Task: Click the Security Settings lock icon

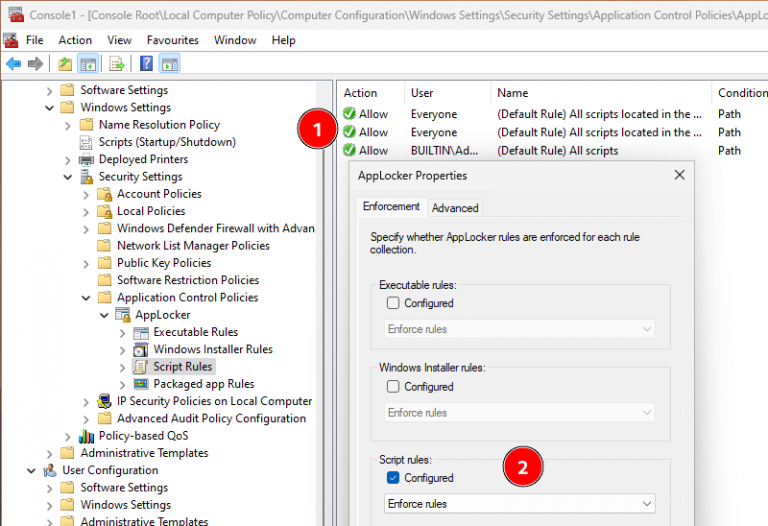Action: [86, 177]
